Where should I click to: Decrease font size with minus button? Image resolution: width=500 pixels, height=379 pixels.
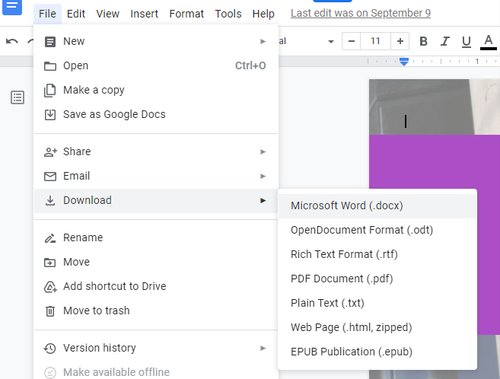[351, 41]
